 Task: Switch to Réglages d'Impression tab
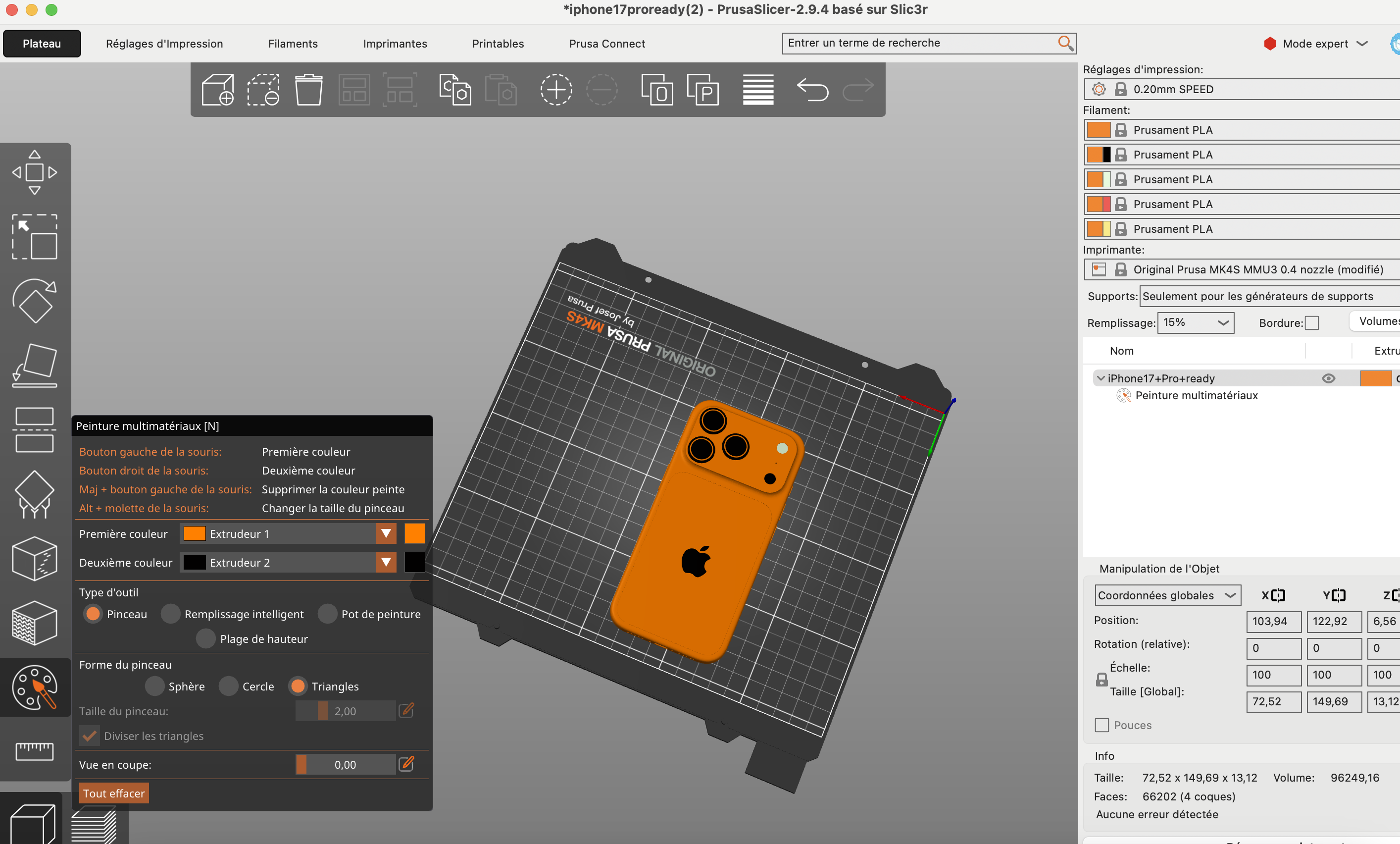(164, 44)
